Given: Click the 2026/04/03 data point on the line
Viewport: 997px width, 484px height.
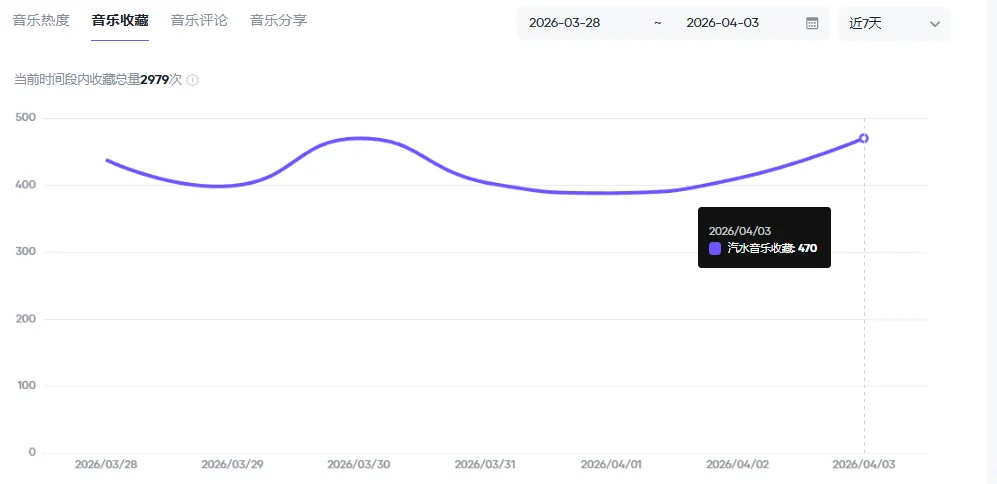Looking at the screenshot, I should [x=863, y=138].
